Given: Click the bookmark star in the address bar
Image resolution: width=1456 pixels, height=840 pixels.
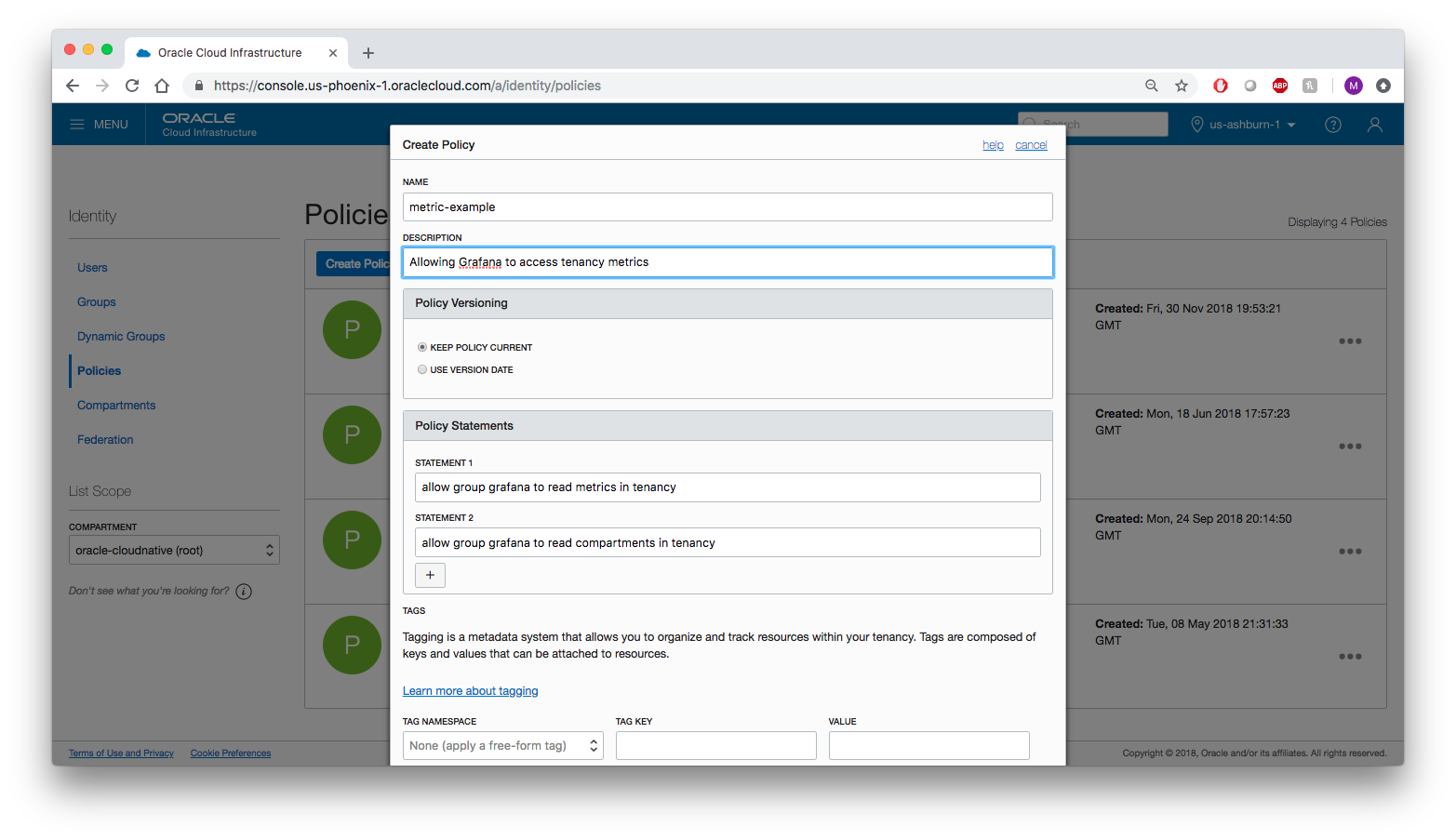Looking at the screenshot, I should coord(1181,85).
